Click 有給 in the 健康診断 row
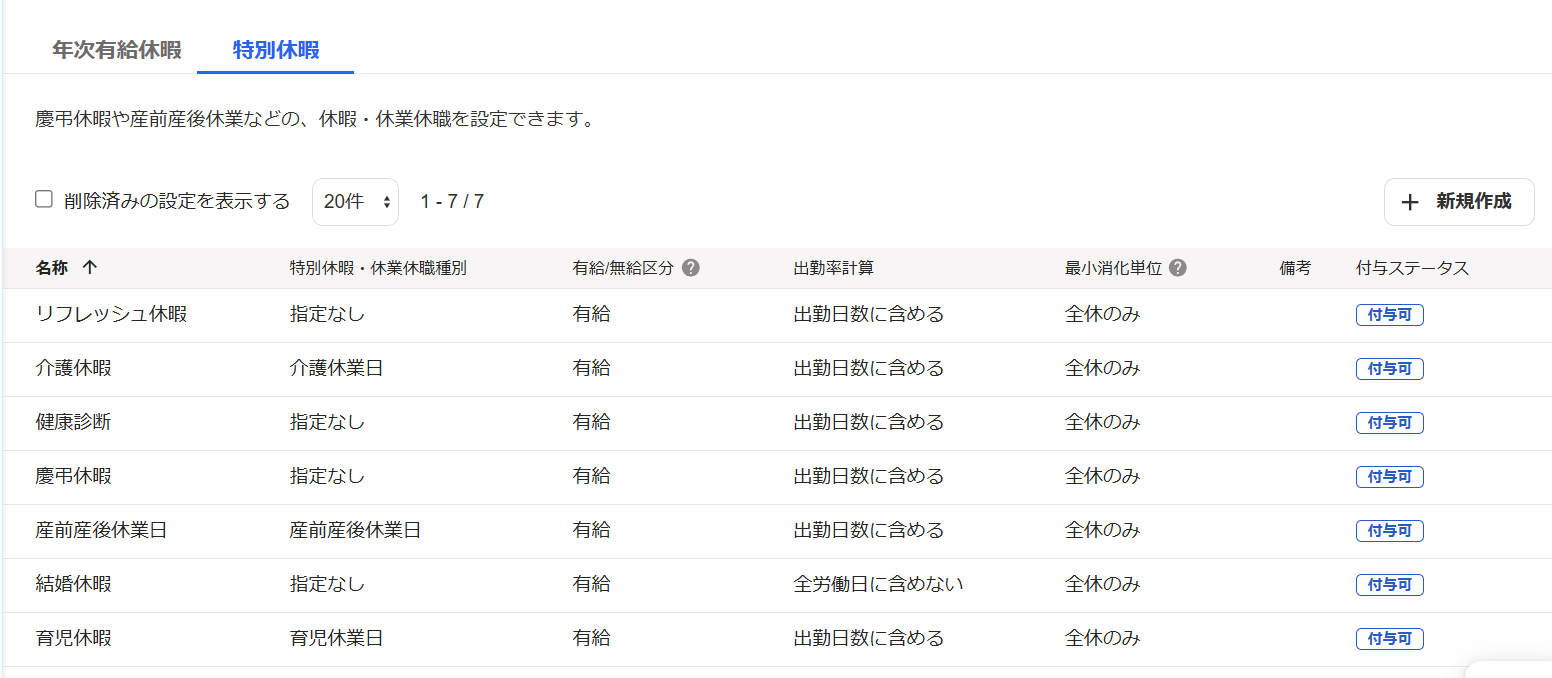The width and height of the screenshot is (1552, 678). coord(592,422)
